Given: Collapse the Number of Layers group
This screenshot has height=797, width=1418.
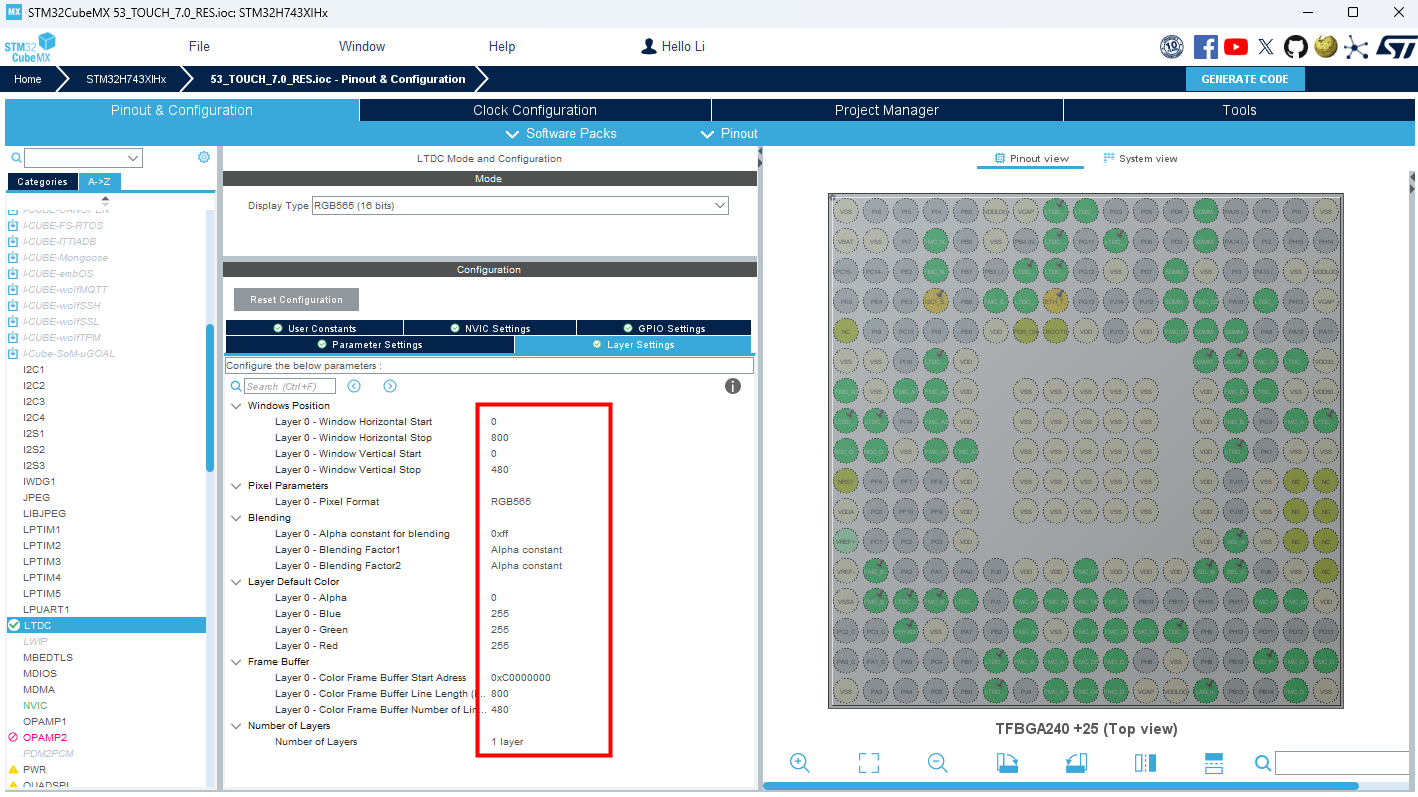Looking at the screenshot, I should pos(237,726).
